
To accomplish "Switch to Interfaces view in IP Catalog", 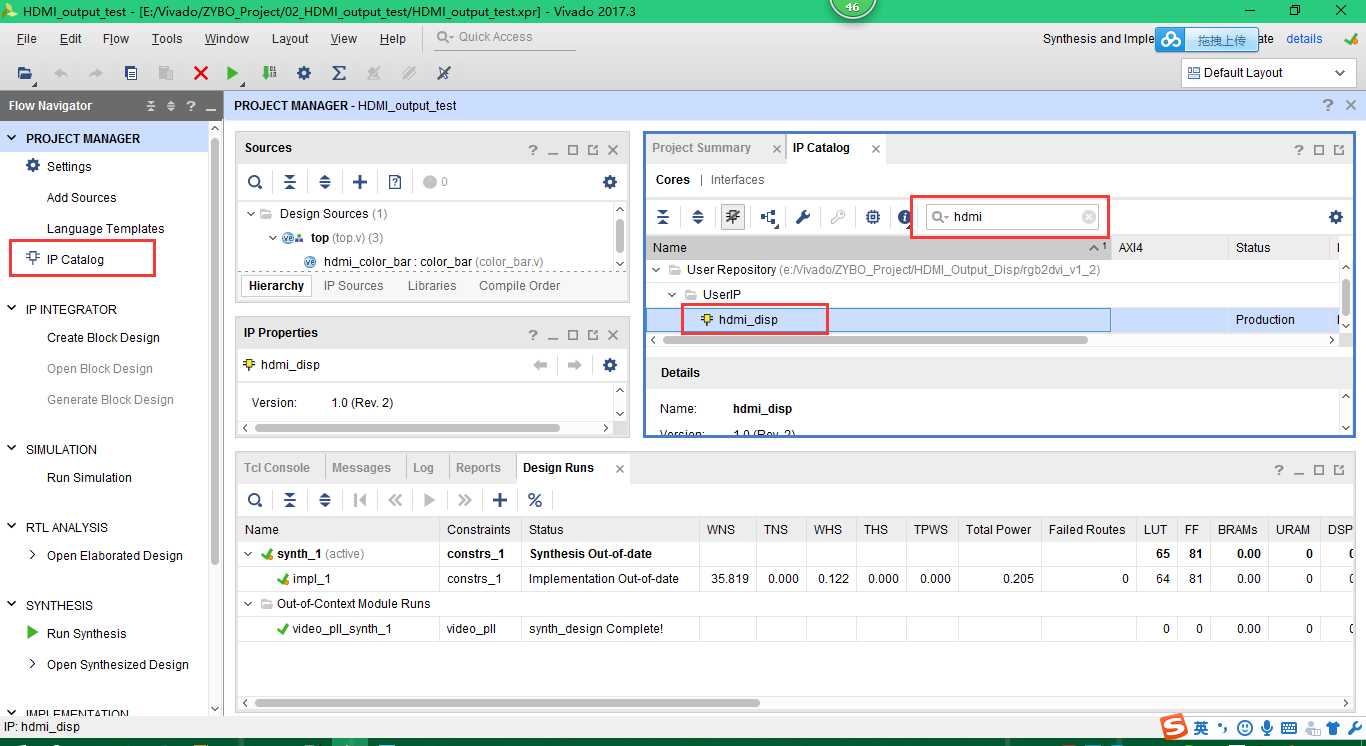I will coord(737,180).
